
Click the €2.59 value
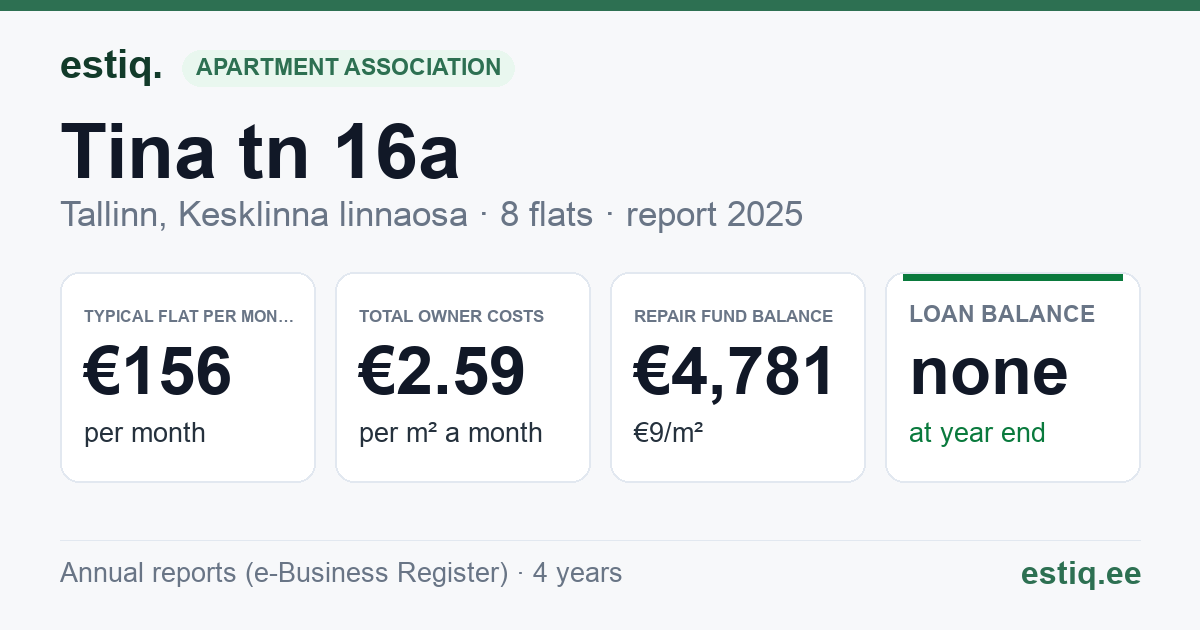coord(442,371)
